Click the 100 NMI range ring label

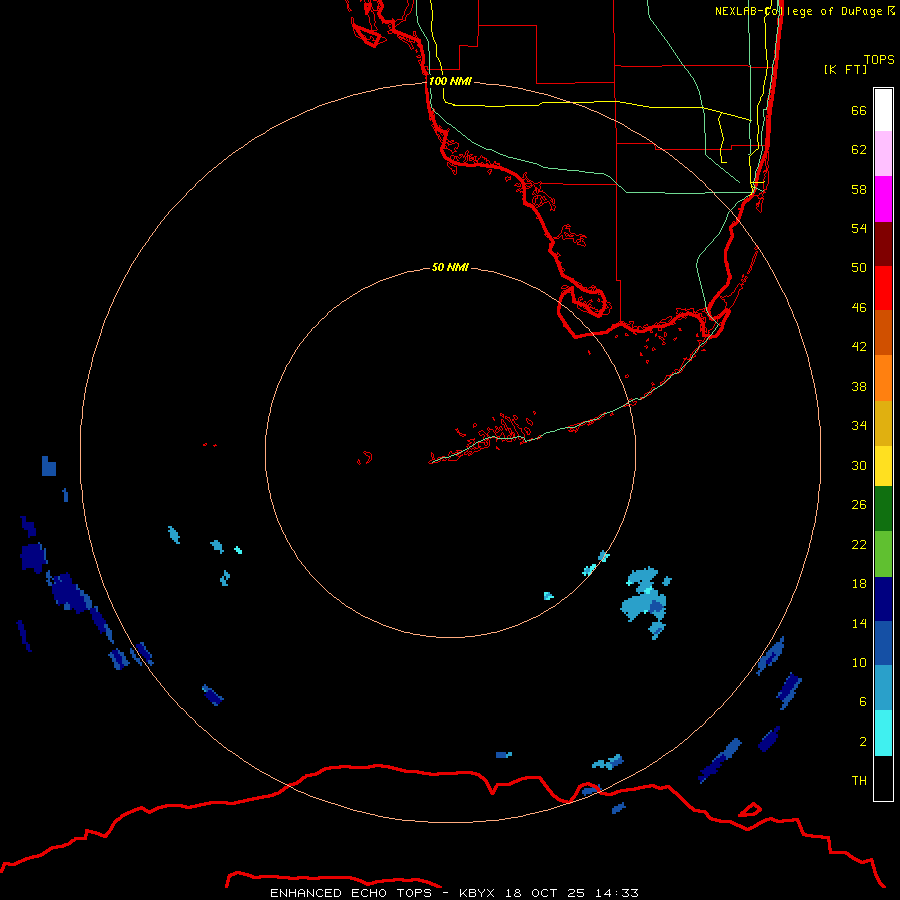[x=450, y=82]
